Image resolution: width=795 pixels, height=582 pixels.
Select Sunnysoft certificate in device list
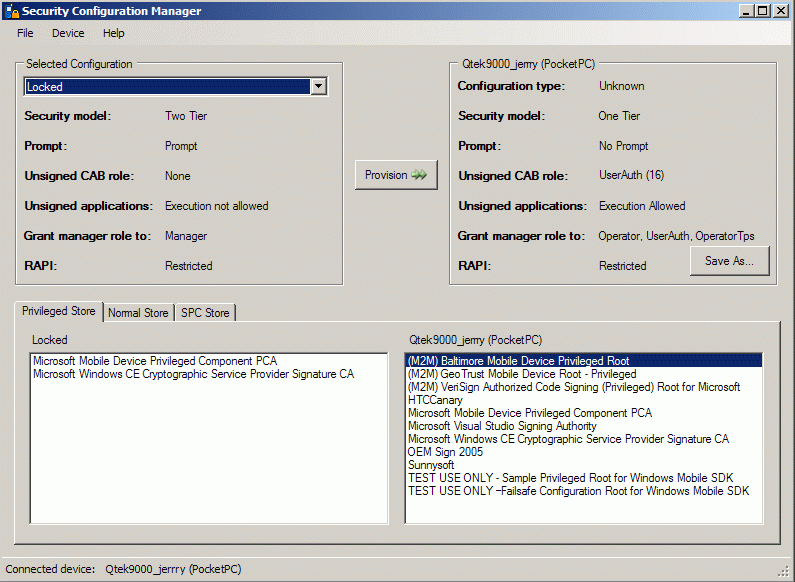[x=432, y=465]
